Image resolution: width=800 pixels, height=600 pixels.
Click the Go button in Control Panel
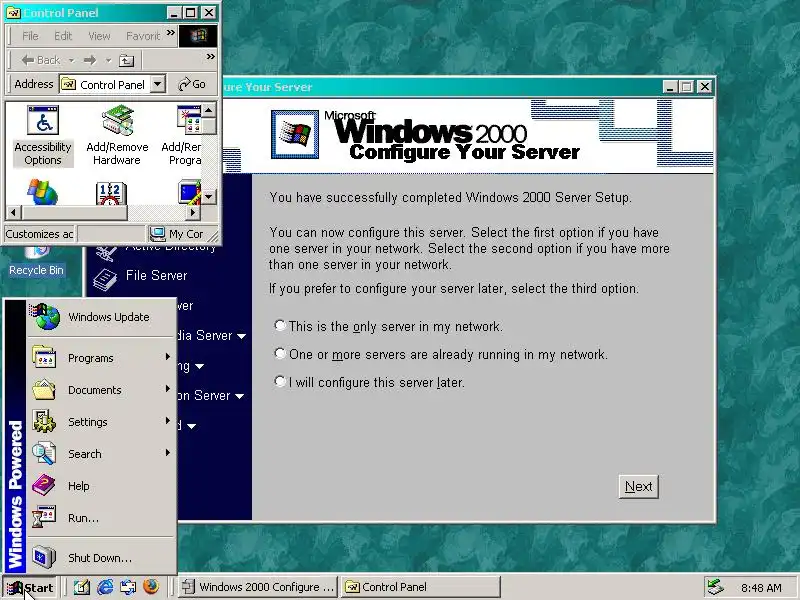click(x=192, y=84)
